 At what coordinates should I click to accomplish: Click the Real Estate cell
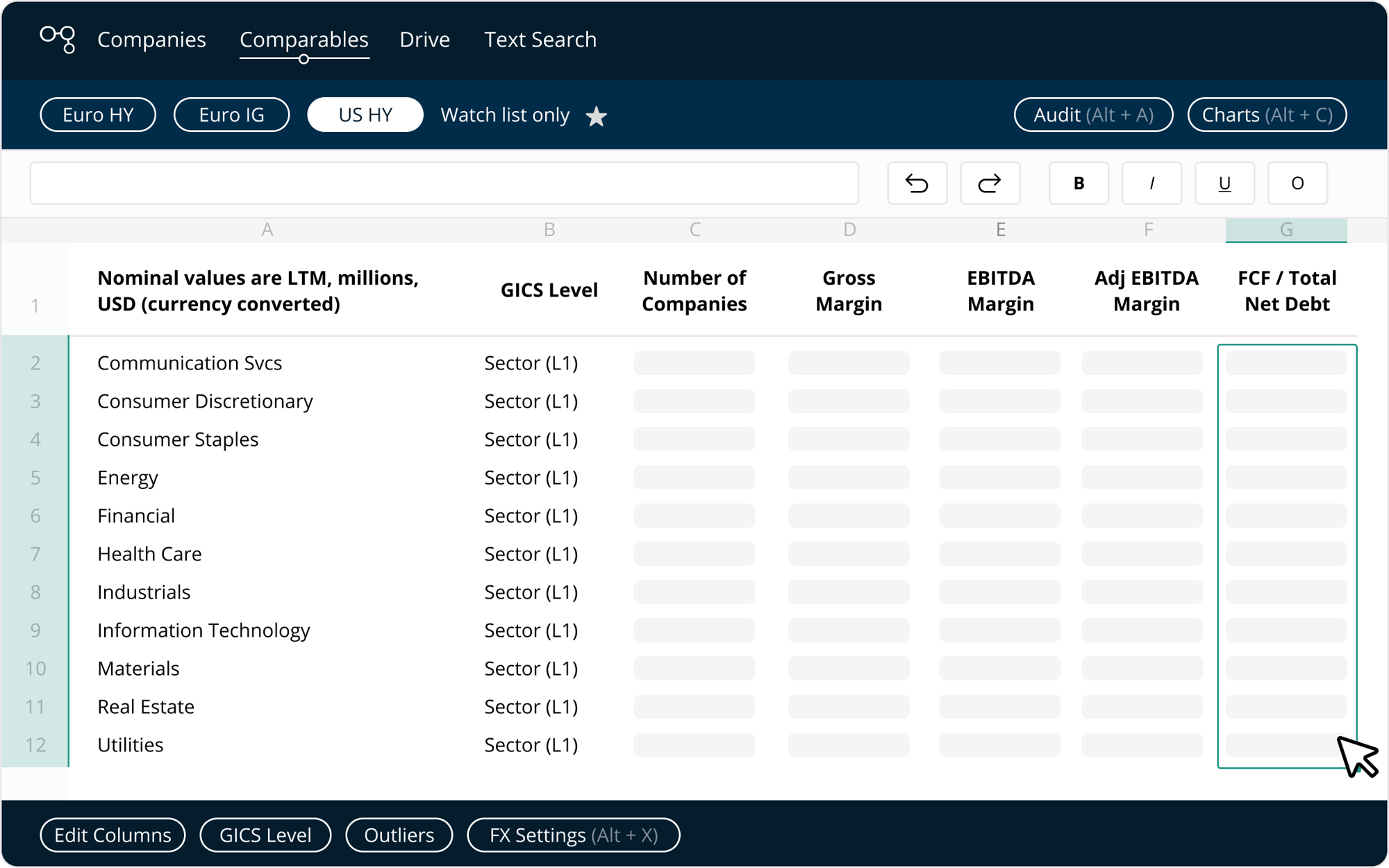146,706
